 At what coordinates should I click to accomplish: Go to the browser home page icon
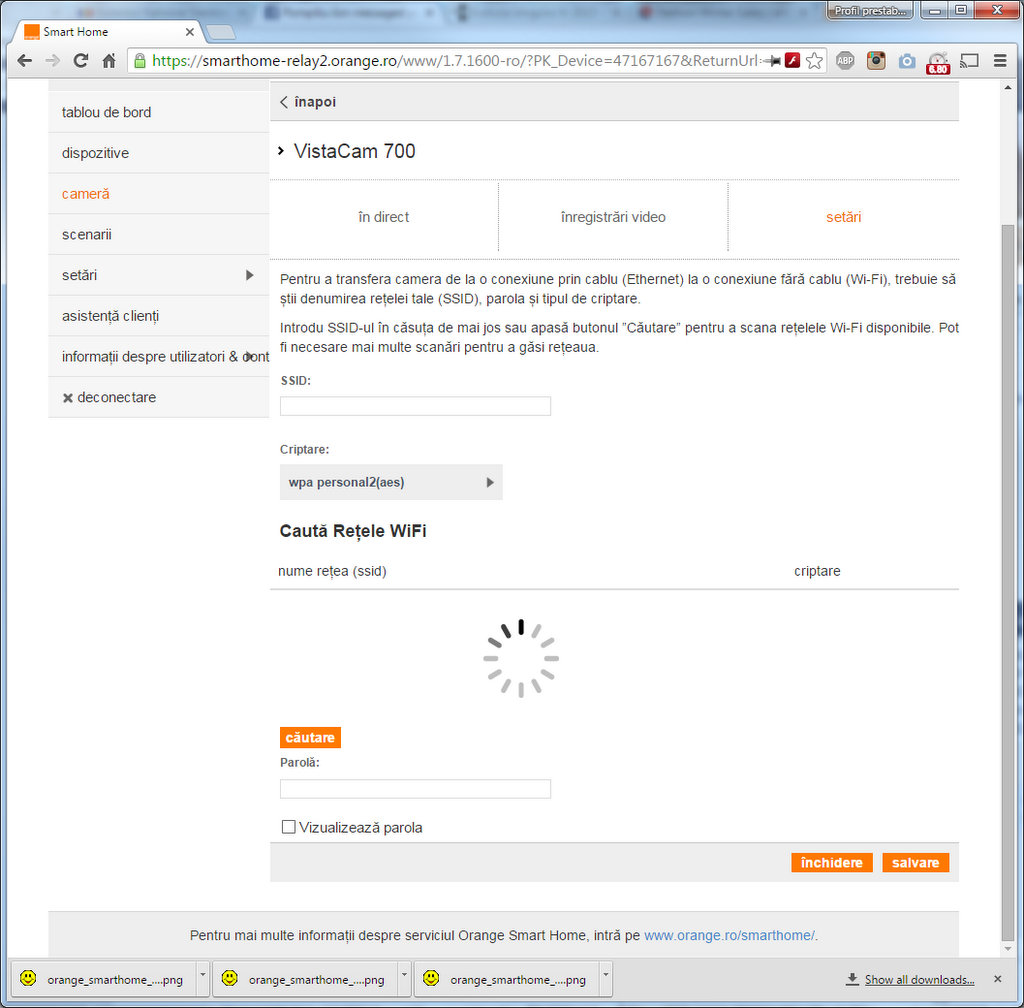click(x=109, y=61)
